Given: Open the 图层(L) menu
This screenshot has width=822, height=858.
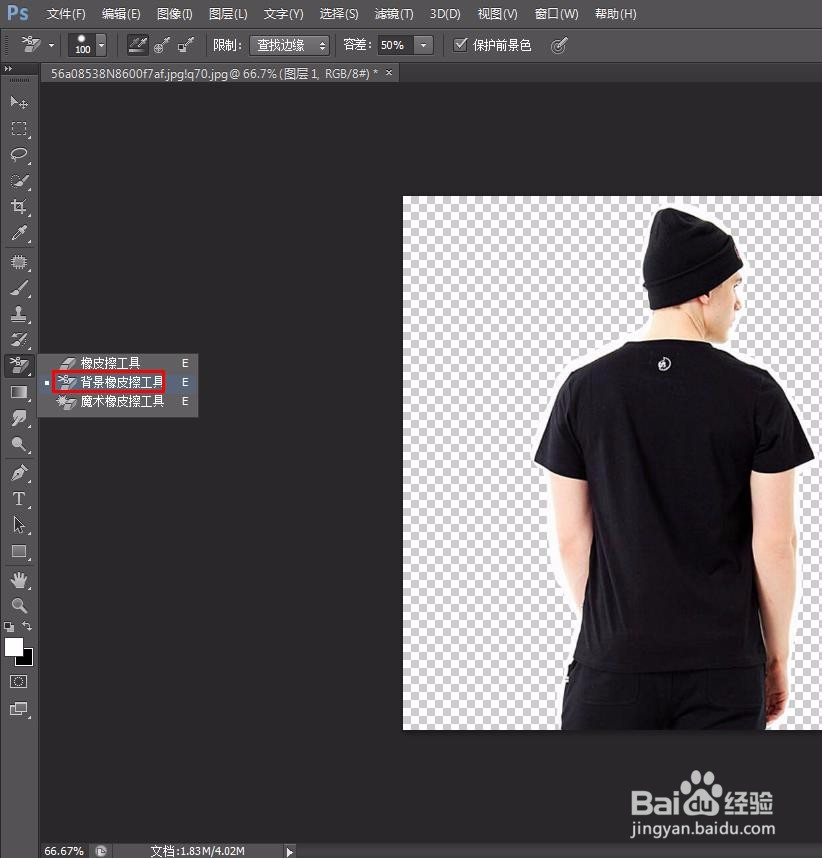Looking at the screenshot, I should coord(228,14).
